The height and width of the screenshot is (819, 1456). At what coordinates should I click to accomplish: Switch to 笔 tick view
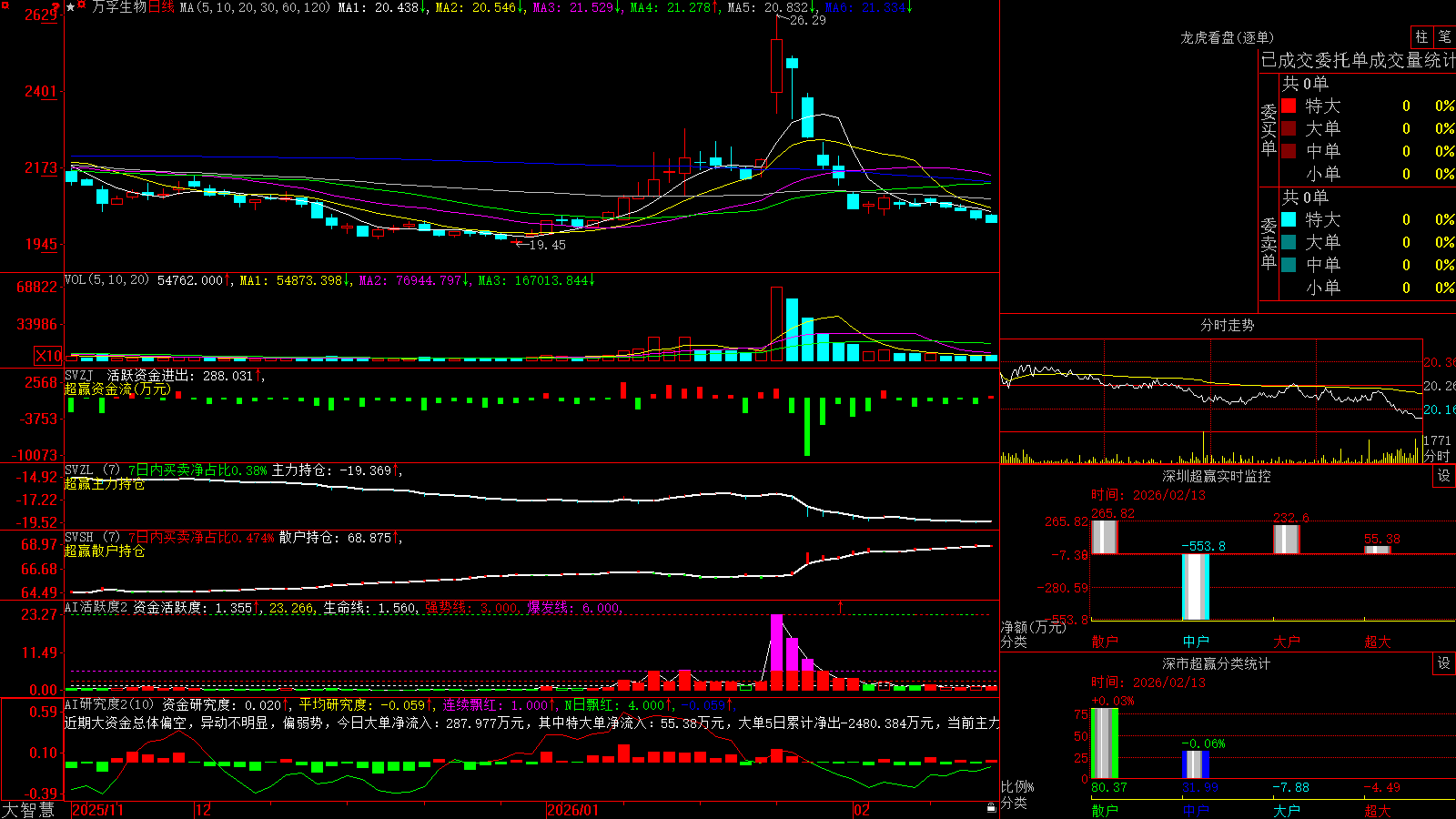pyautogui.click(x=1444, y=36)
